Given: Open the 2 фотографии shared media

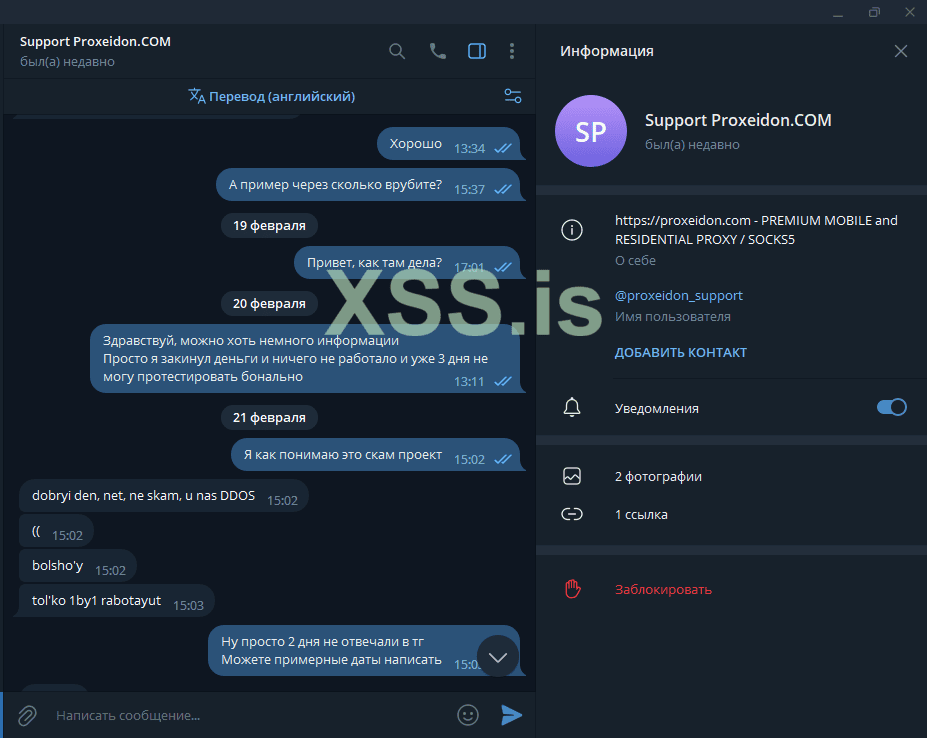Looking at the screenshot, I should pyautogui.click(x=658, y=477).
